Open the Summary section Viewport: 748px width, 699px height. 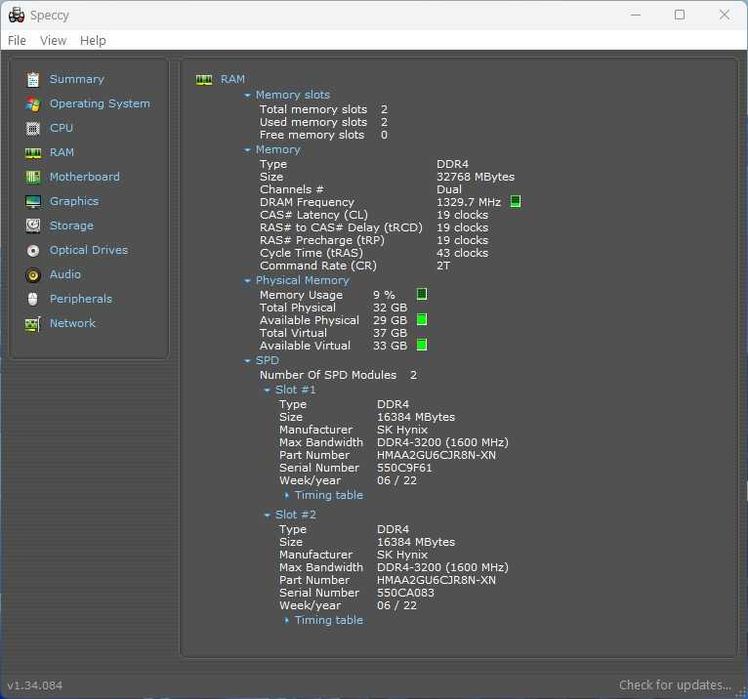click(x=77, y=79)
